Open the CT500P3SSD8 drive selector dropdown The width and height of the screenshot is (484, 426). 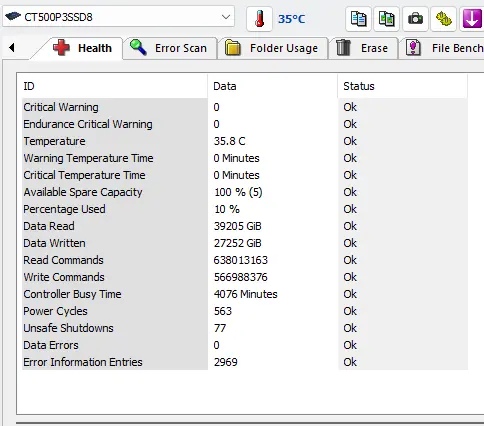click(x=118, y=17)
